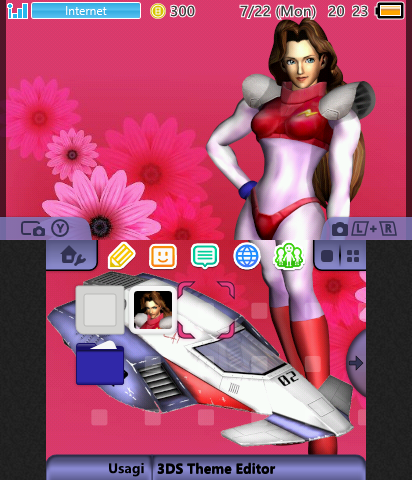Tap the camera Y shortcut button
412x480 pixels.
(45, 229)
